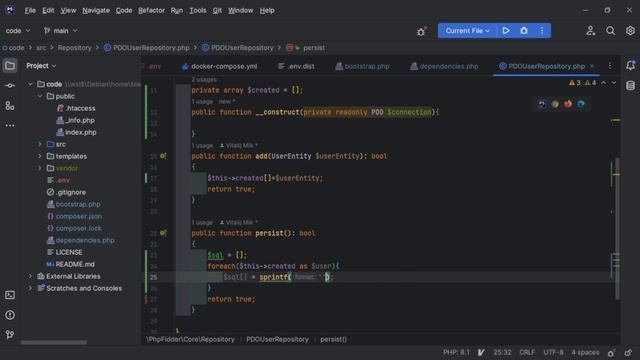
Task: Open the Database tool window icon
Action: [x=630, y=85]
